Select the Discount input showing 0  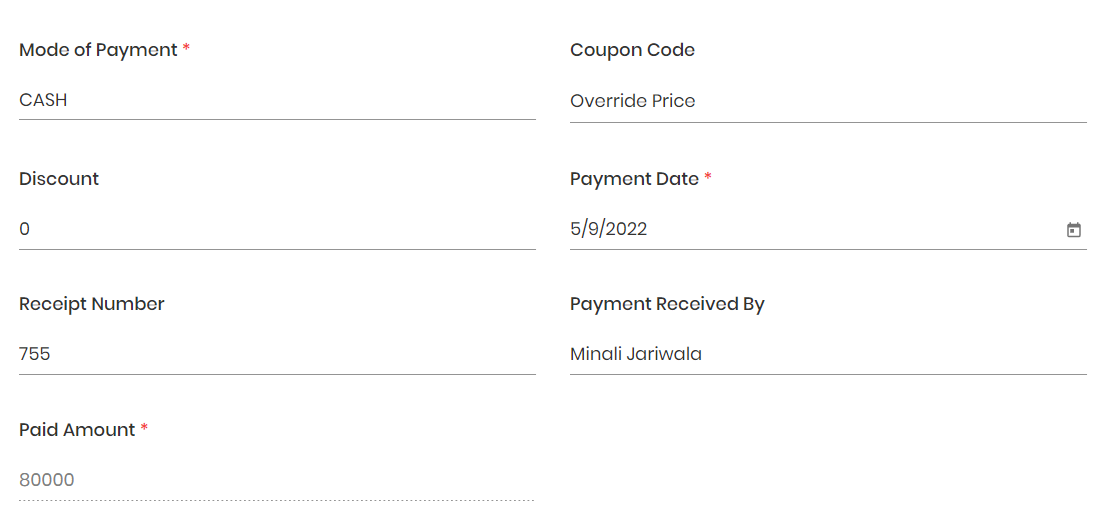(277, 229)
